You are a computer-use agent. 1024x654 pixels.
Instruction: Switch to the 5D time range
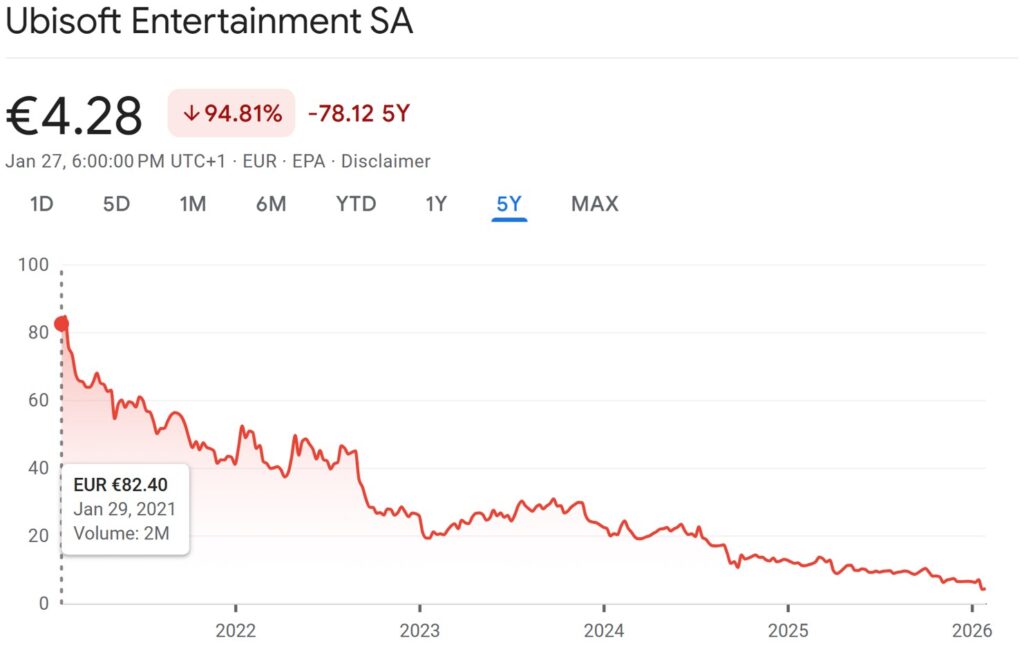[x=116, y=204]
